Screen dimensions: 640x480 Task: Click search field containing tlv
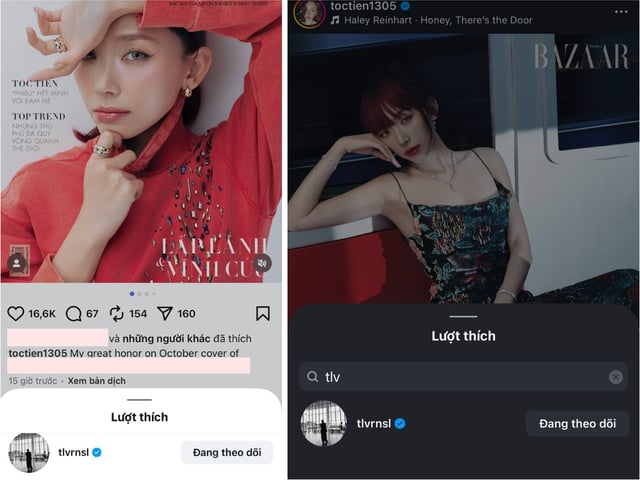(x=463, y=377)
